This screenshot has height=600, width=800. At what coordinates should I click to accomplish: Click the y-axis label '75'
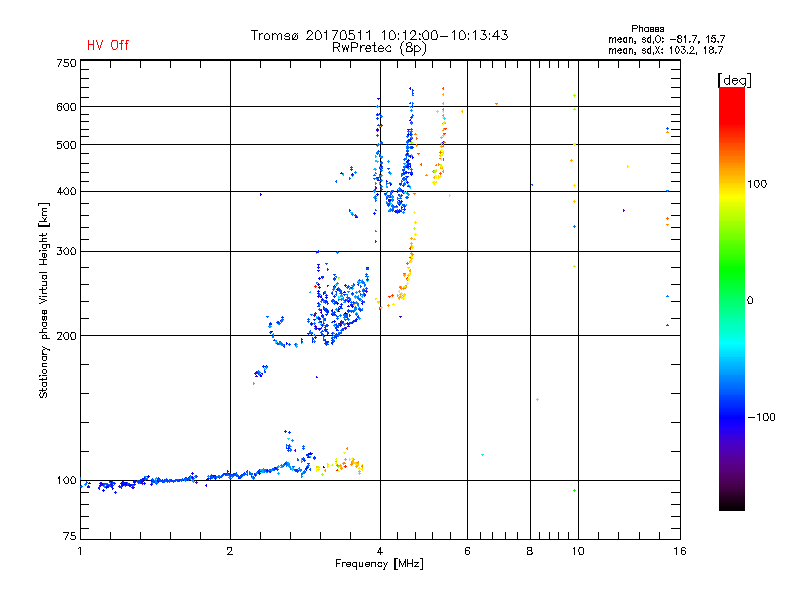[70, 536]
